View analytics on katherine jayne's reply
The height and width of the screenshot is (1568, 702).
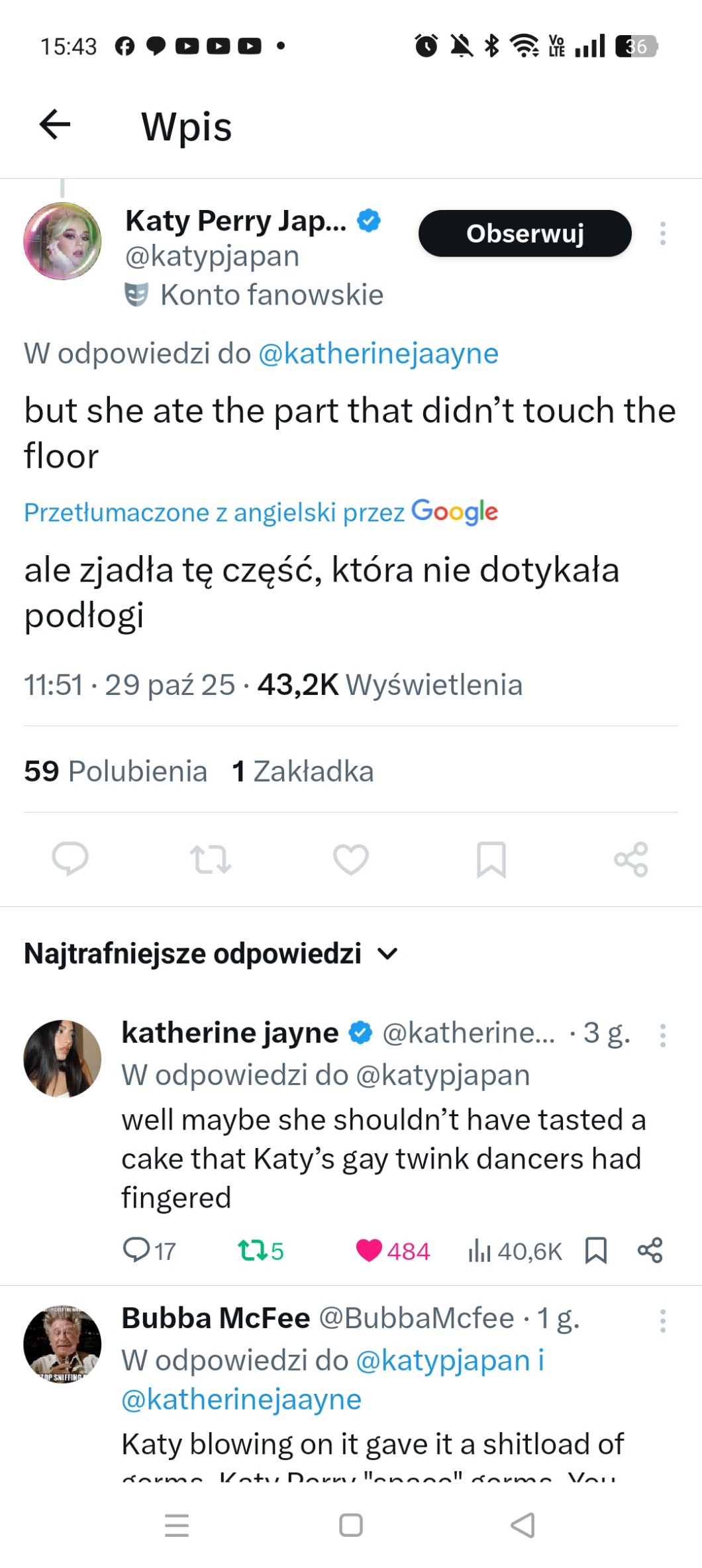tap(479, 1251)
